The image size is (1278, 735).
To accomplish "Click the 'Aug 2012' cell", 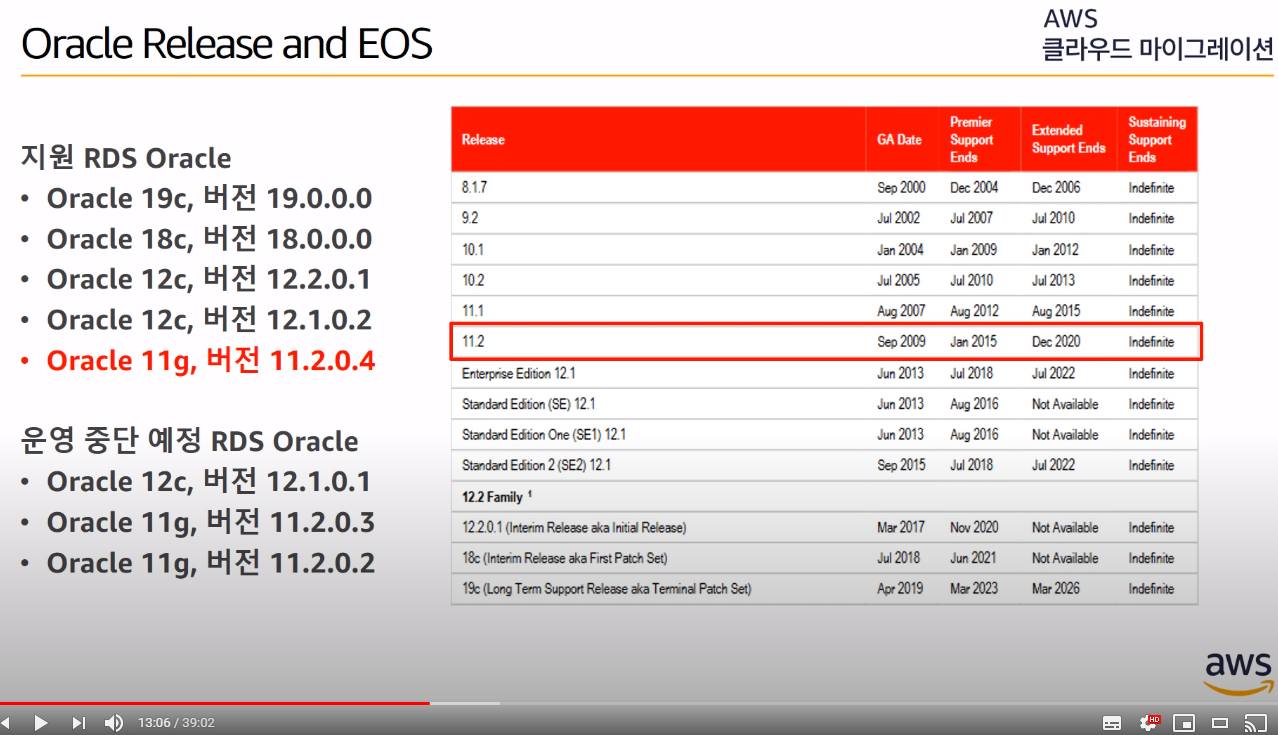I will tap(974, 311).
